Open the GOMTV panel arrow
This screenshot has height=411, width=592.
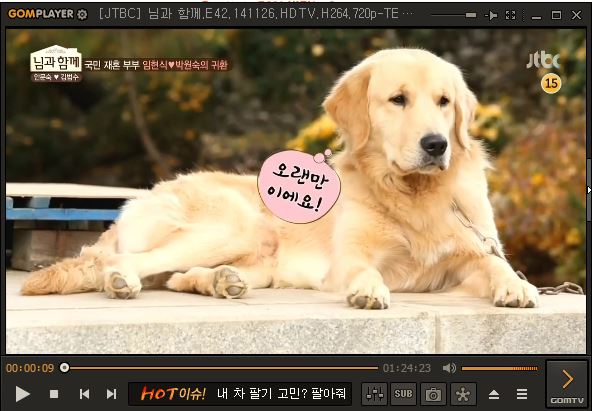(567, 383)
